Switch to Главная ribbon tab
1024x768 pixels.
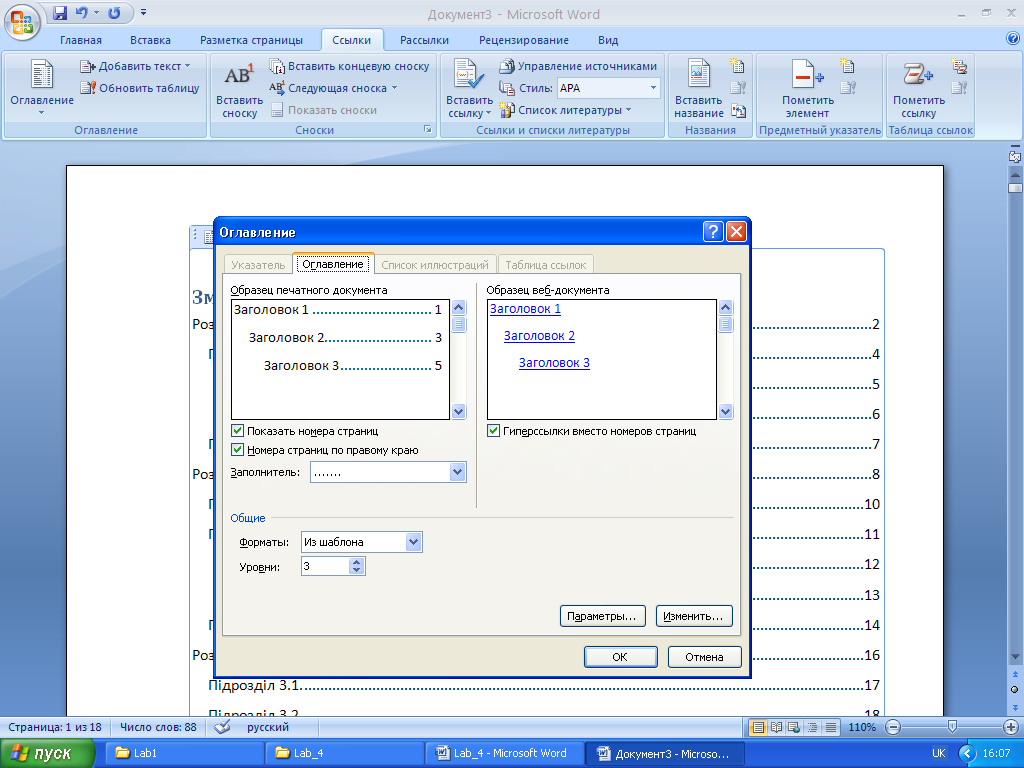click(x=81, y=40)
